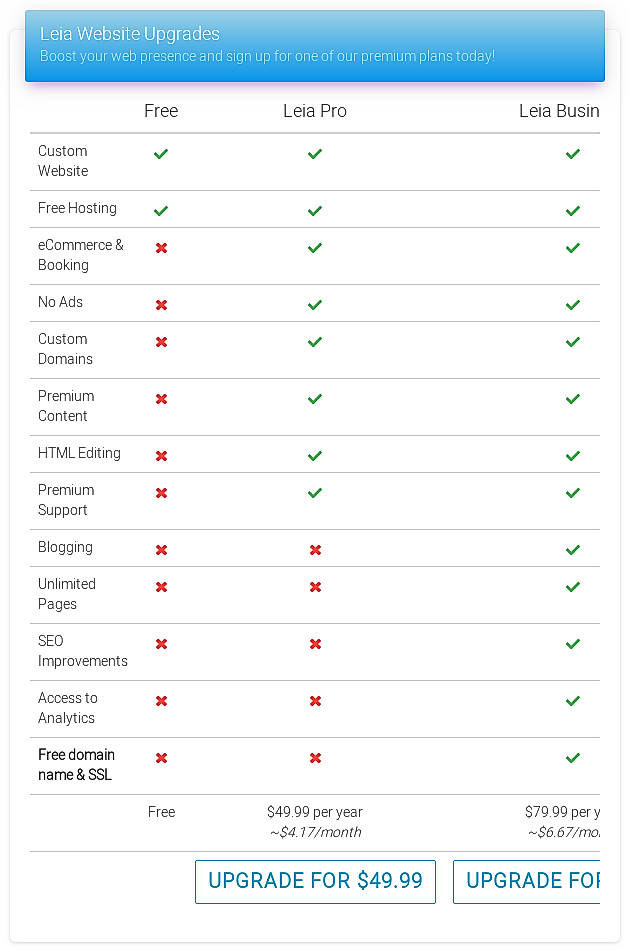Screen dimensions: 629x950
Task: Click the checkmark for Free domain name & SSL
Action: pyautogui.click(x=572, y=757)
